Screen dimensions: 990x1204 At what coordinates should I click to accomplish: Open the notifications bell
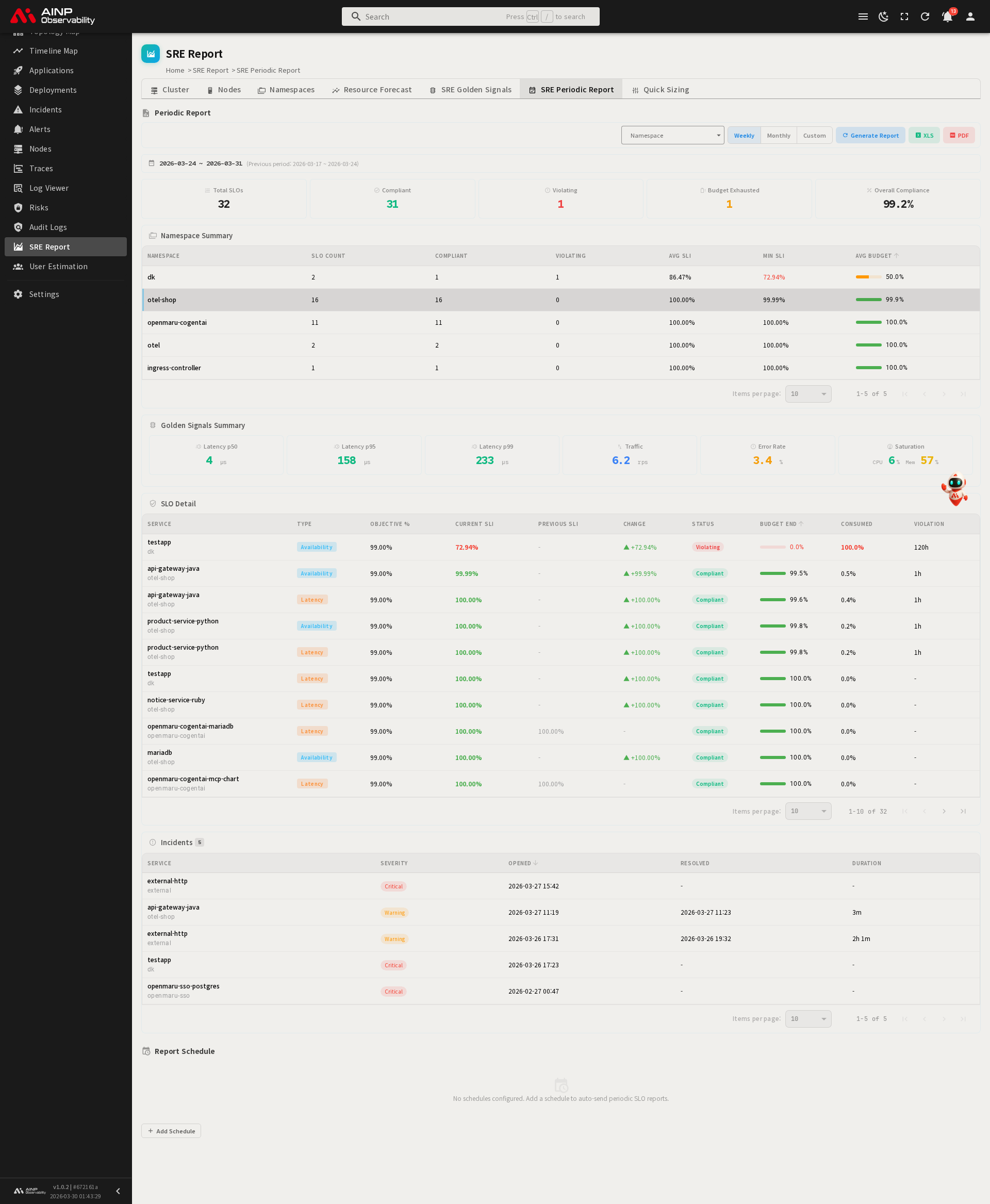[947, 17]
